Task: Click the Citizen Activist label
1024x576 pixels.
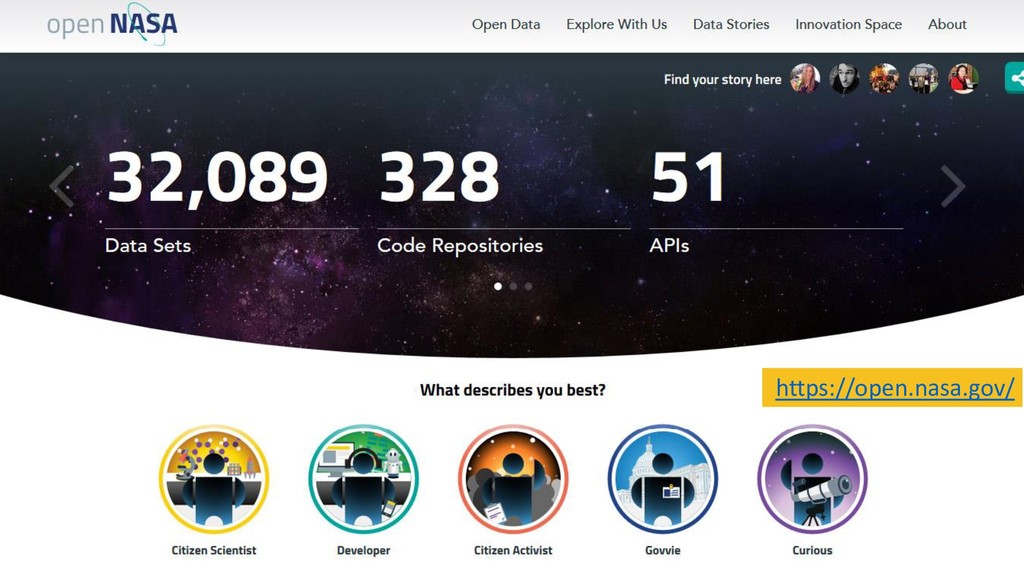Action: pos(513,551)
